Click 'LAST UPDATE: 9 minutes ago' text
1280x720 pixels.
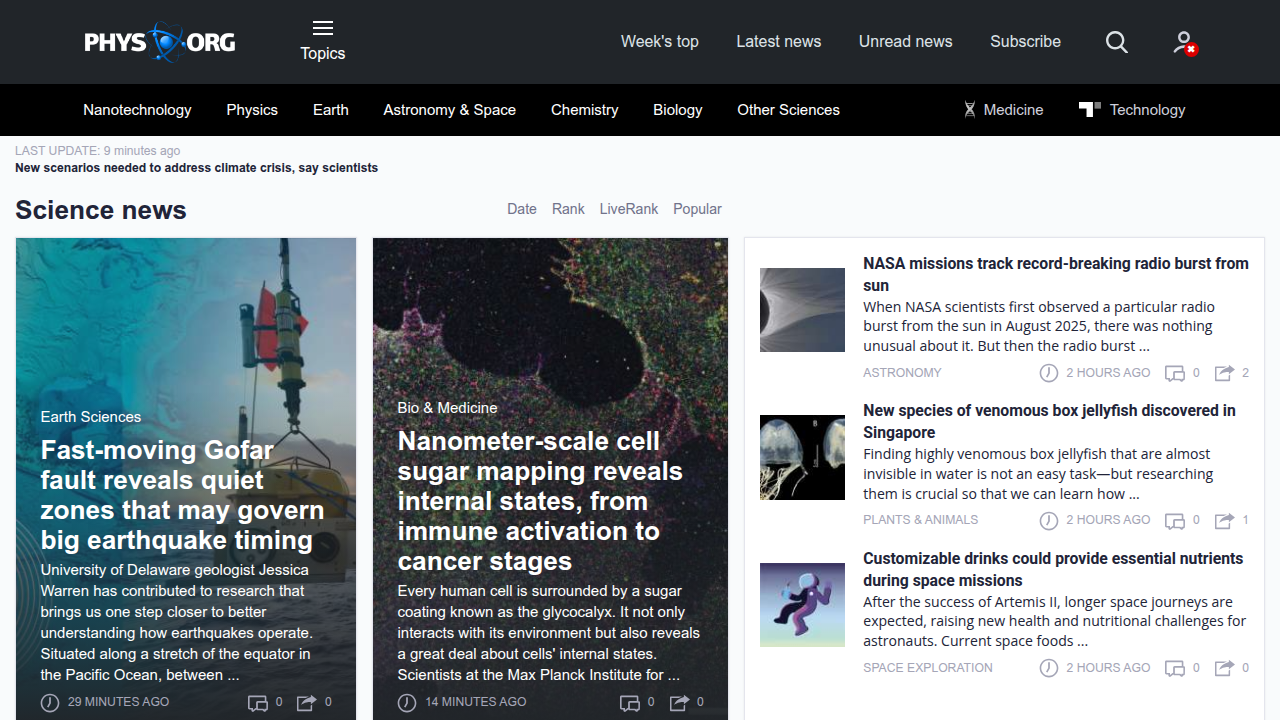pos(98,151)
